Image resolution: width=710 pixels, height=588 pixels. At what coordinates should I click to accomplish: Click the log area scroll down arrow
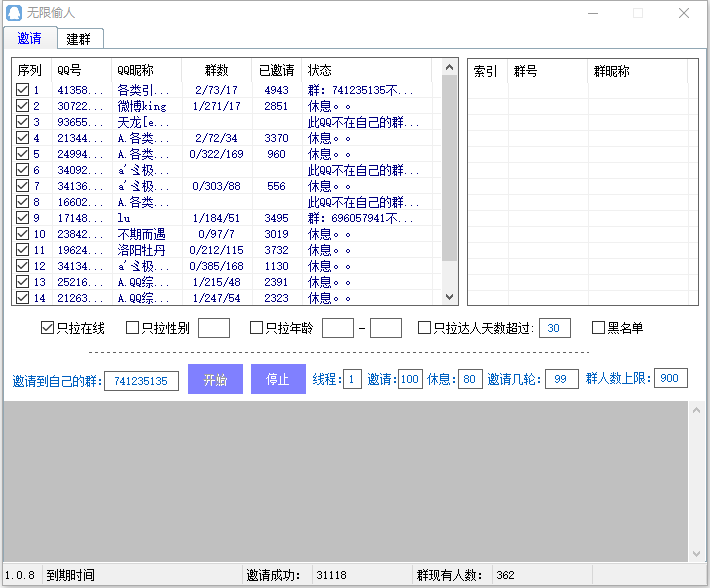coord(696,554)
